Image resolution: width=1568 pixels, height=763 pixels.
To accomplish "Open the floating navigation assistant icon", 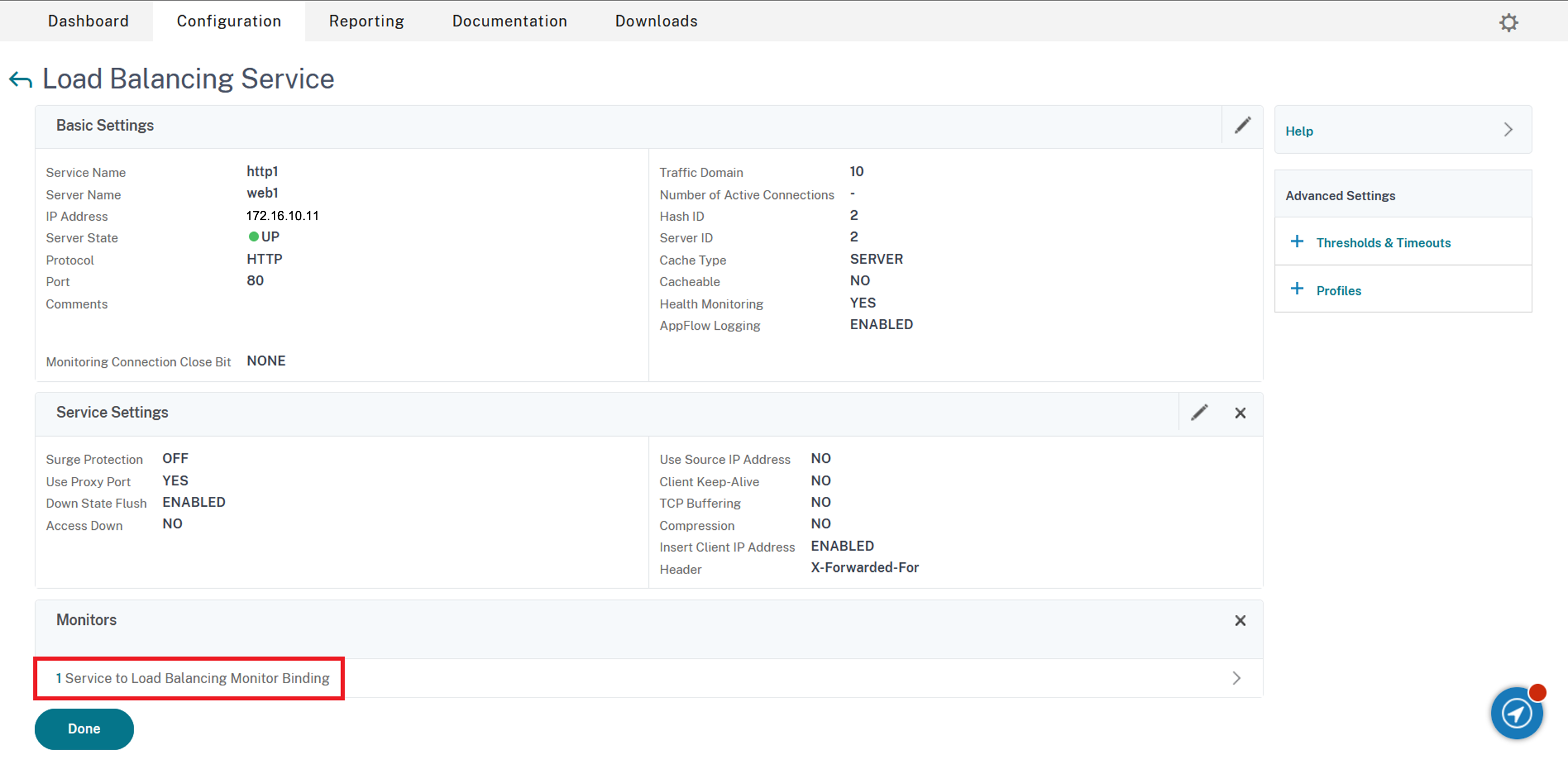I will 1516,713.
